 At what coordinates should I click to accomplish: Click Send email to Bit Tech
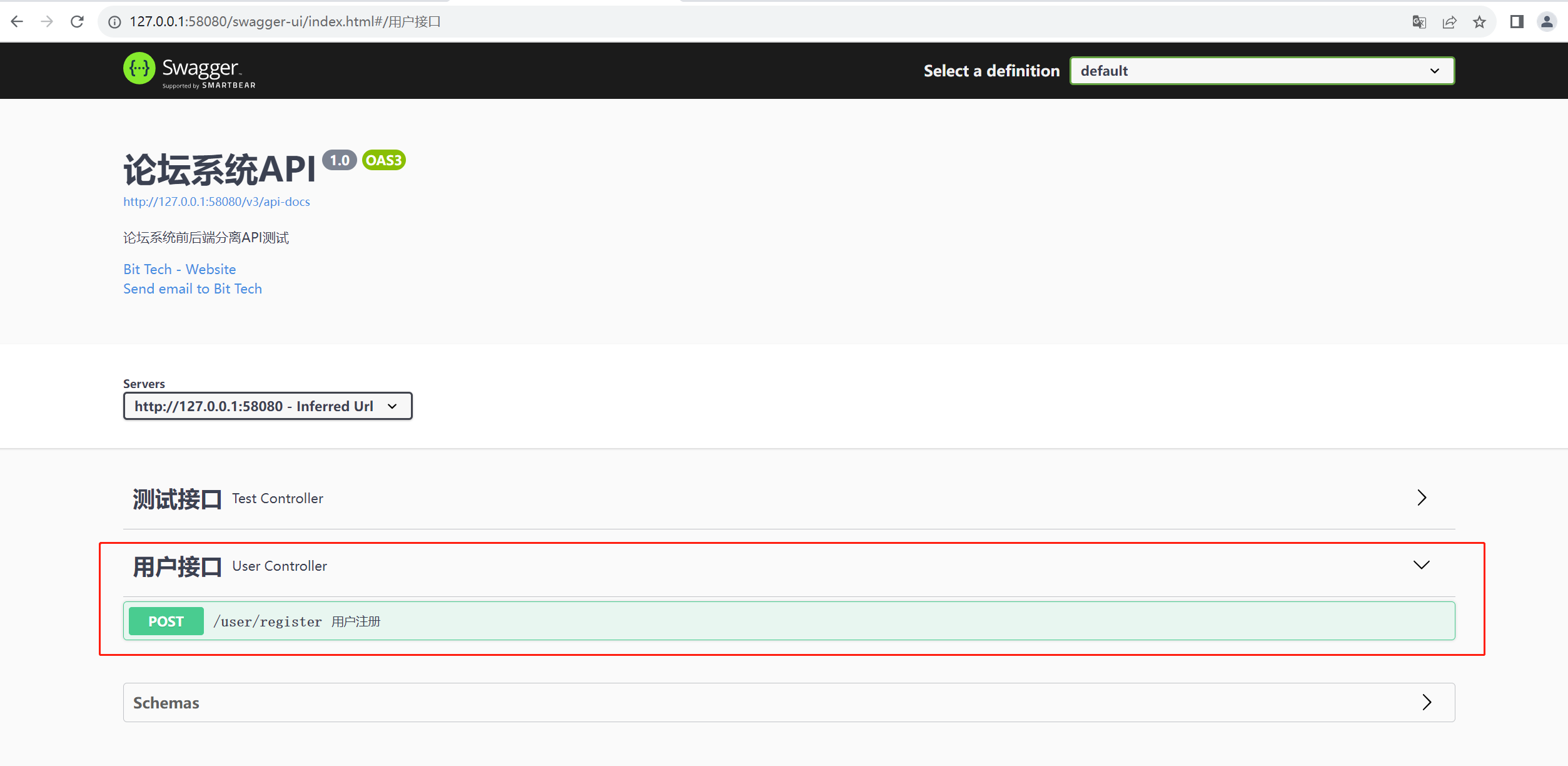(x=193, y=289)
